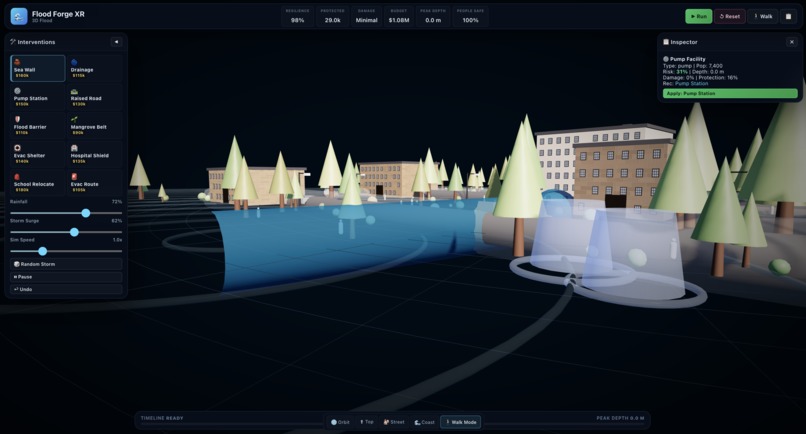Select the Sea Wall intervention

pyautogui.click(x=38, y=68)
